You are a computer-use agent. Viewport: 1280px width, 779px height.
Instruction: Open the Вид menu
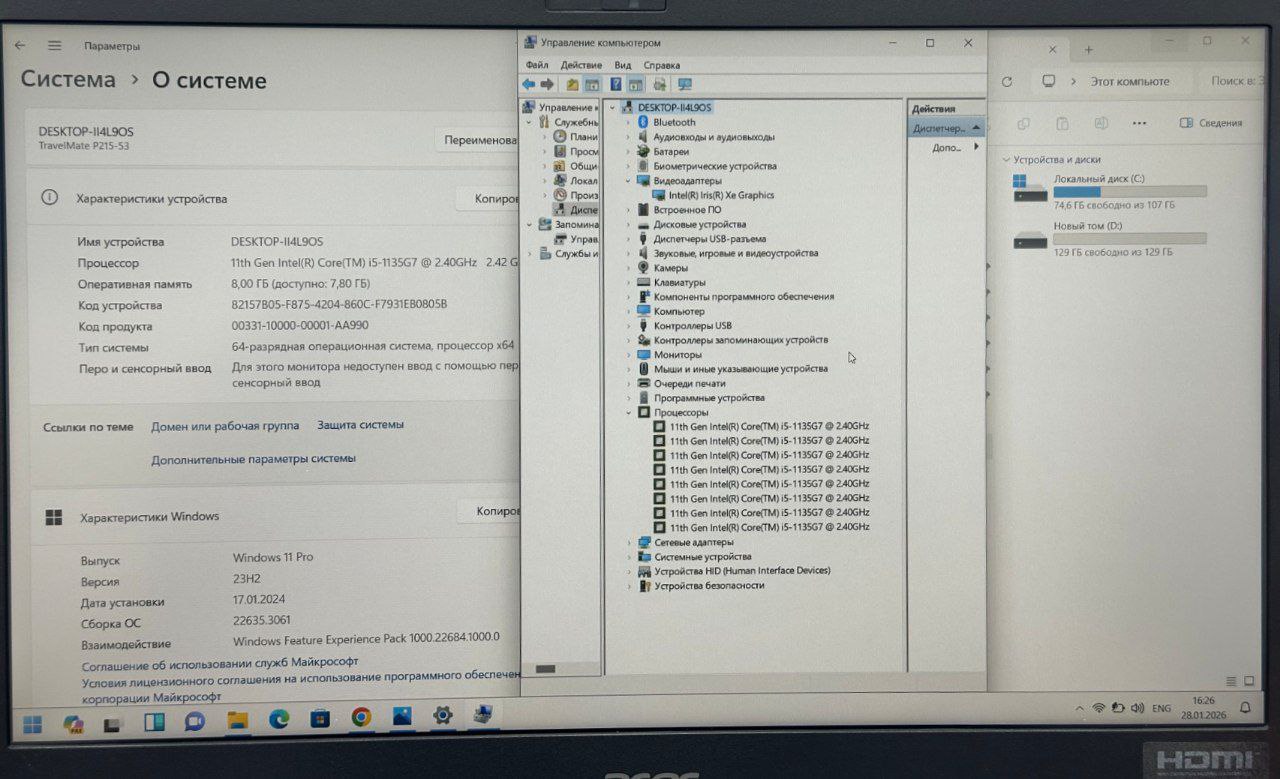[x=623, y=65]
